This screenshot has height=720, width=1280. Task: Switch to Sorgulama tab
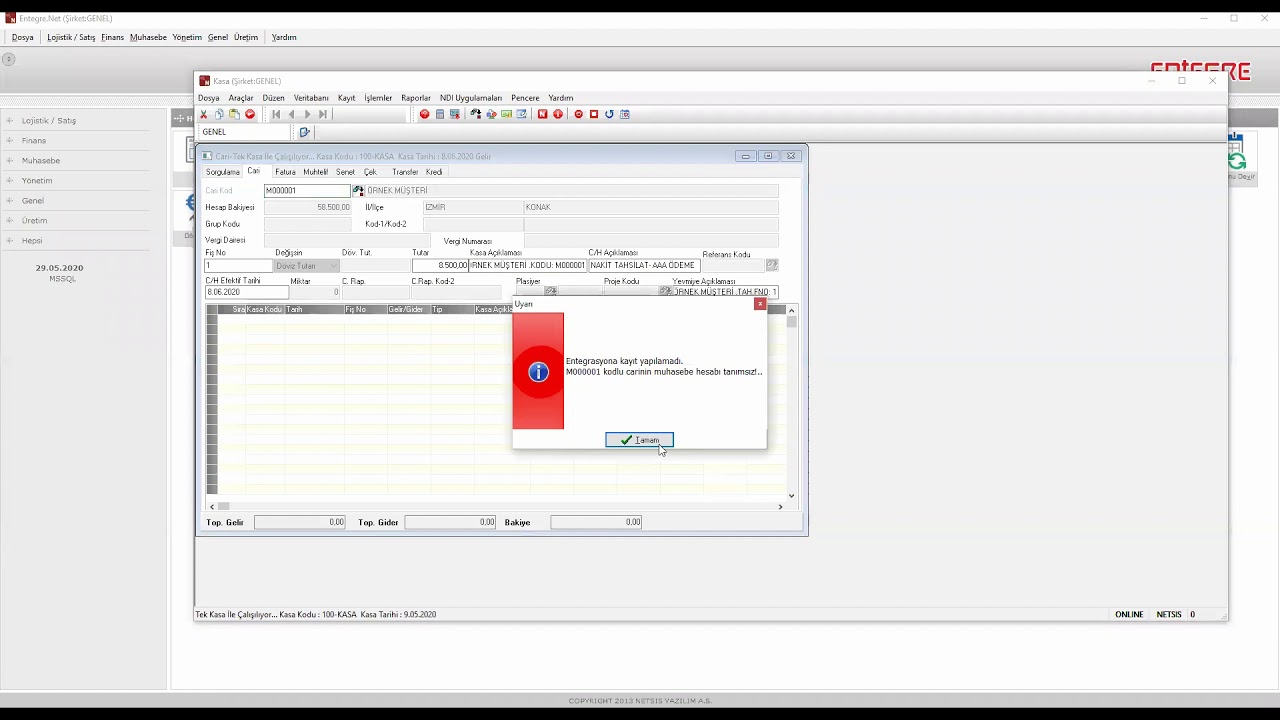pos(223,172)
